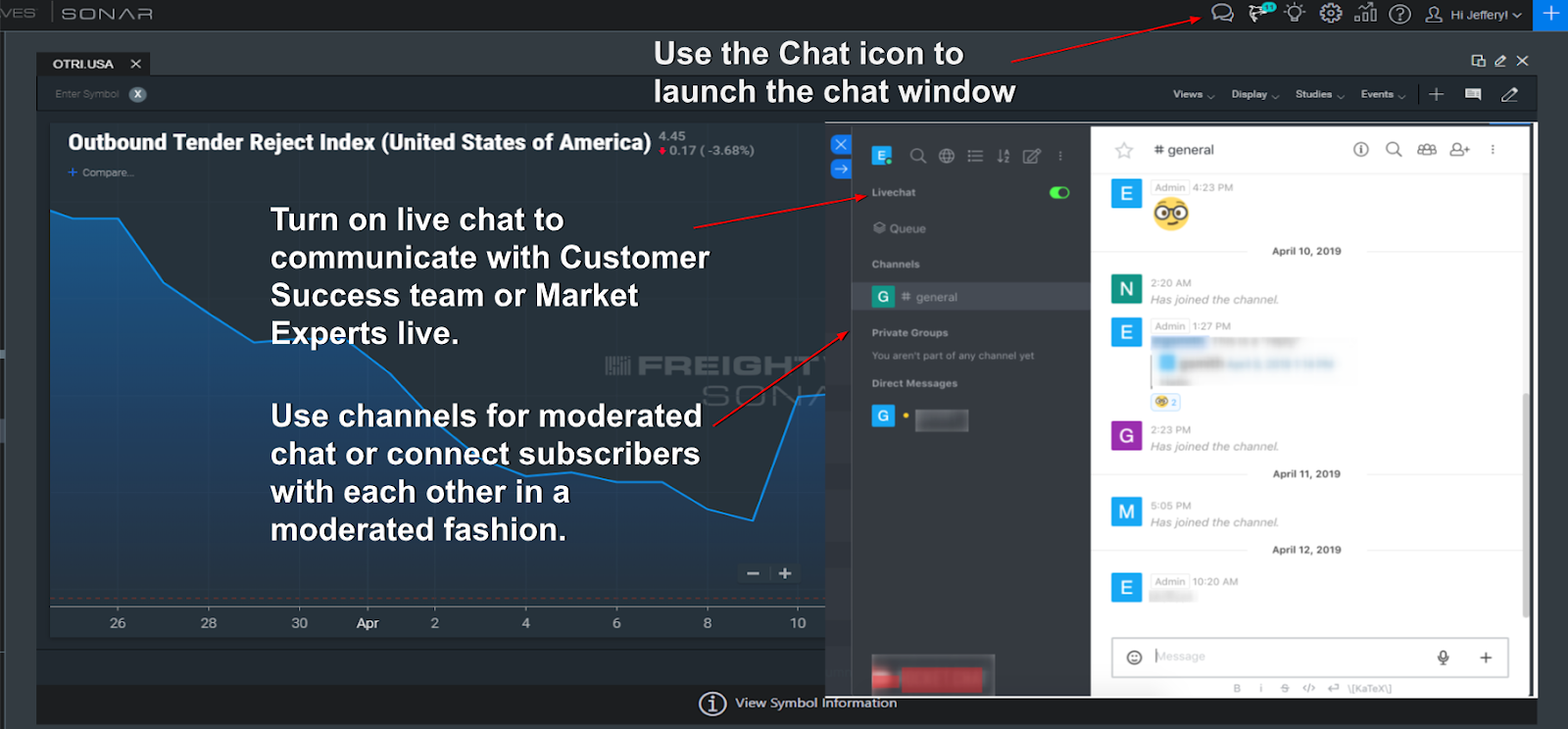The image size is (1568, 729).
Task: Click the plus attachment icon in message box
Action: coord(1486,657)
